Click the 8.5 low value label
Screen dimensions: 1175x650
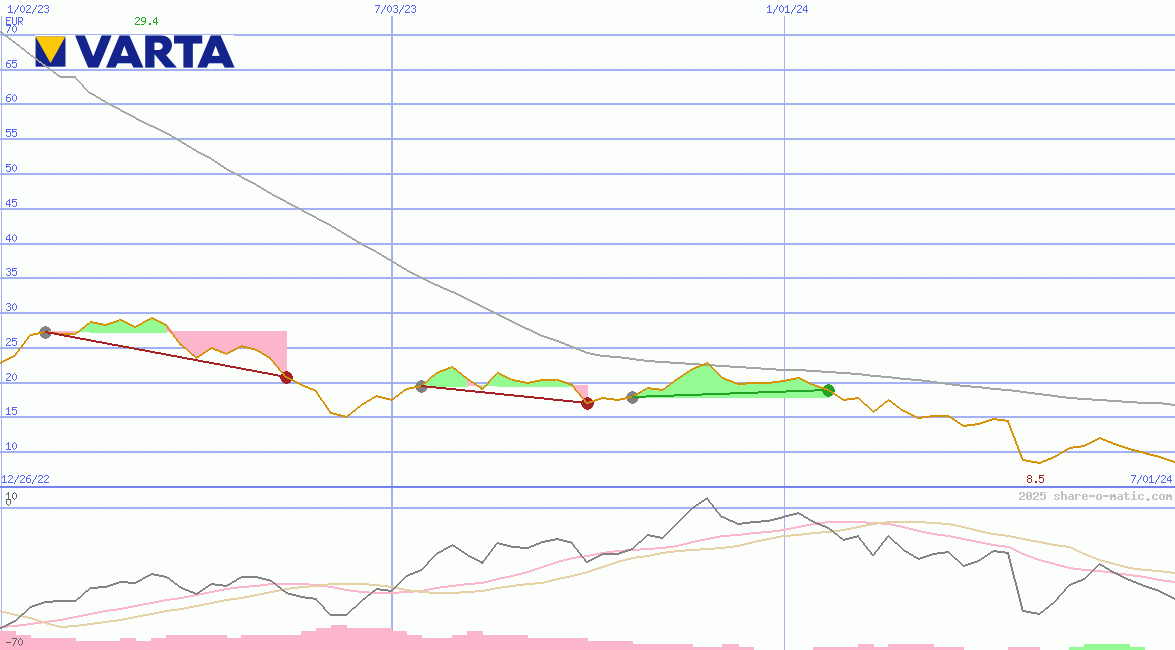tap(1035, 479)
